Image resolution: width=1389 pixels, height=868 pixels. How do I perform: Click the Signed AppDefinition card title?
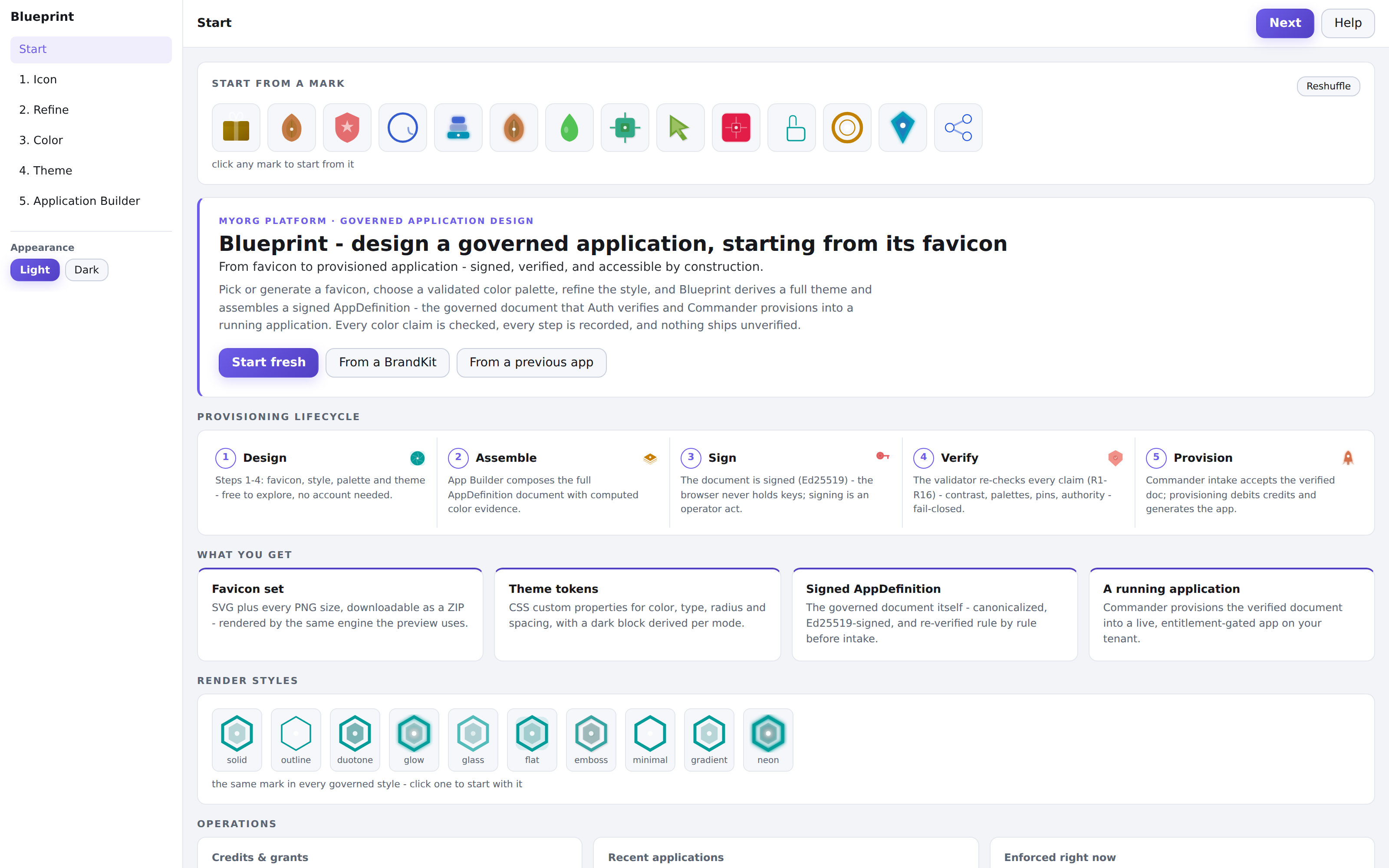[873, 589]
